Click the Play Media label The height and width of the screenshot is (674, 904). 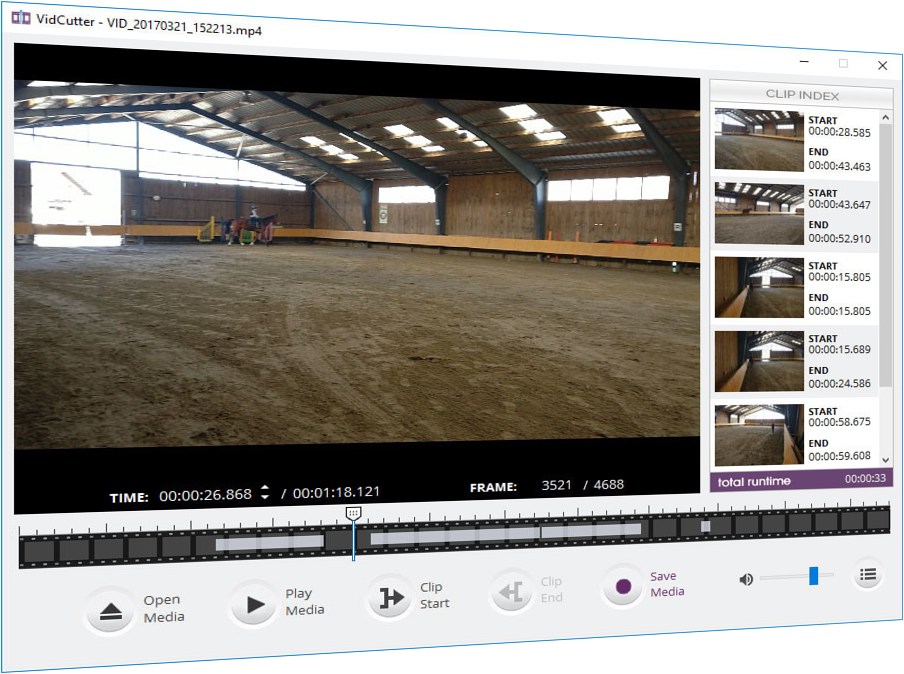point(304,601)
